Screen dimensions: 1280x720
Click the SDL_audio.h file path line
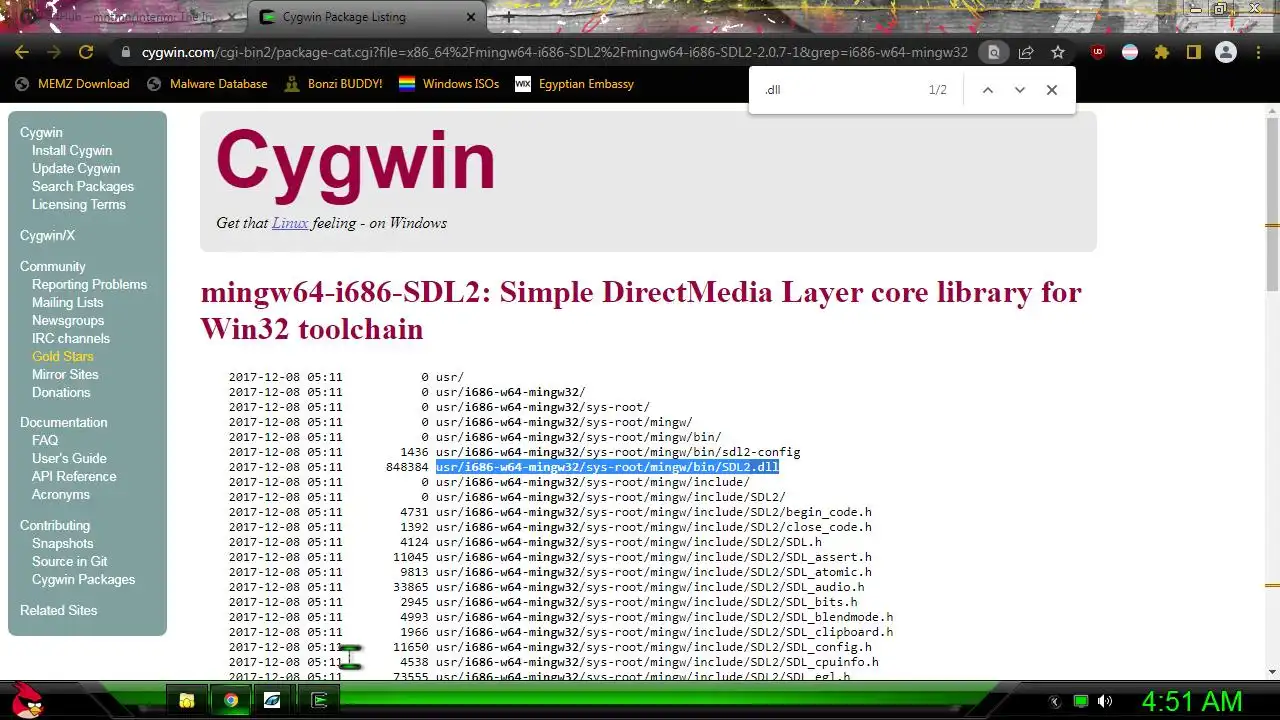click(x=650, y=587)
